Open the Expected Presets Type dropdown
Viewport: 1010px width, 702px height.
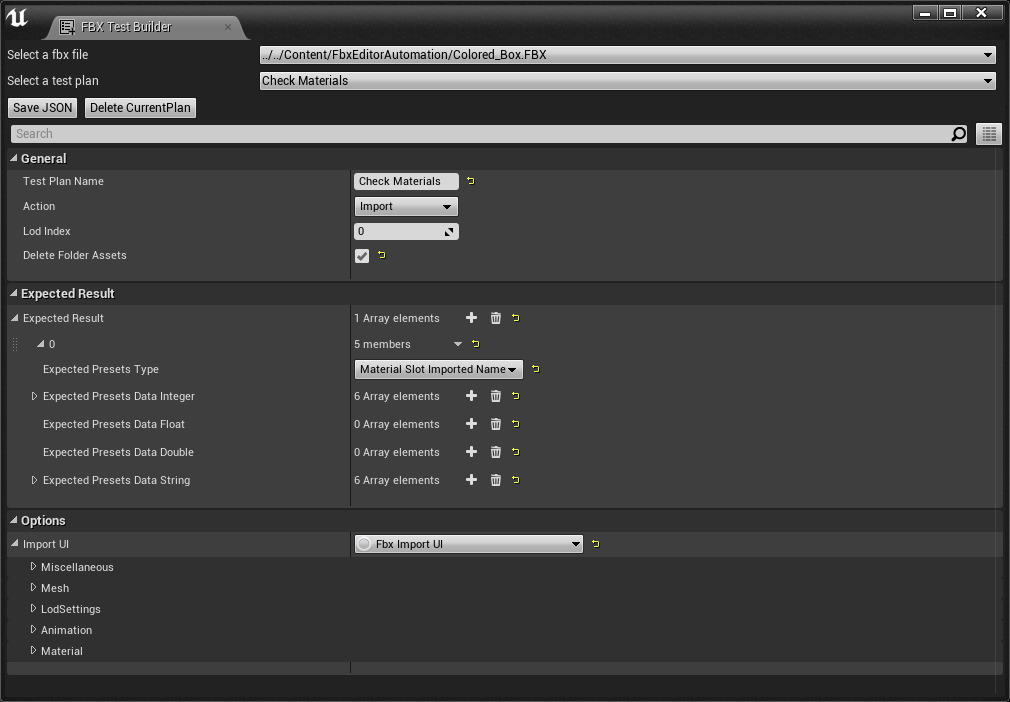click(x=438, y=369)
